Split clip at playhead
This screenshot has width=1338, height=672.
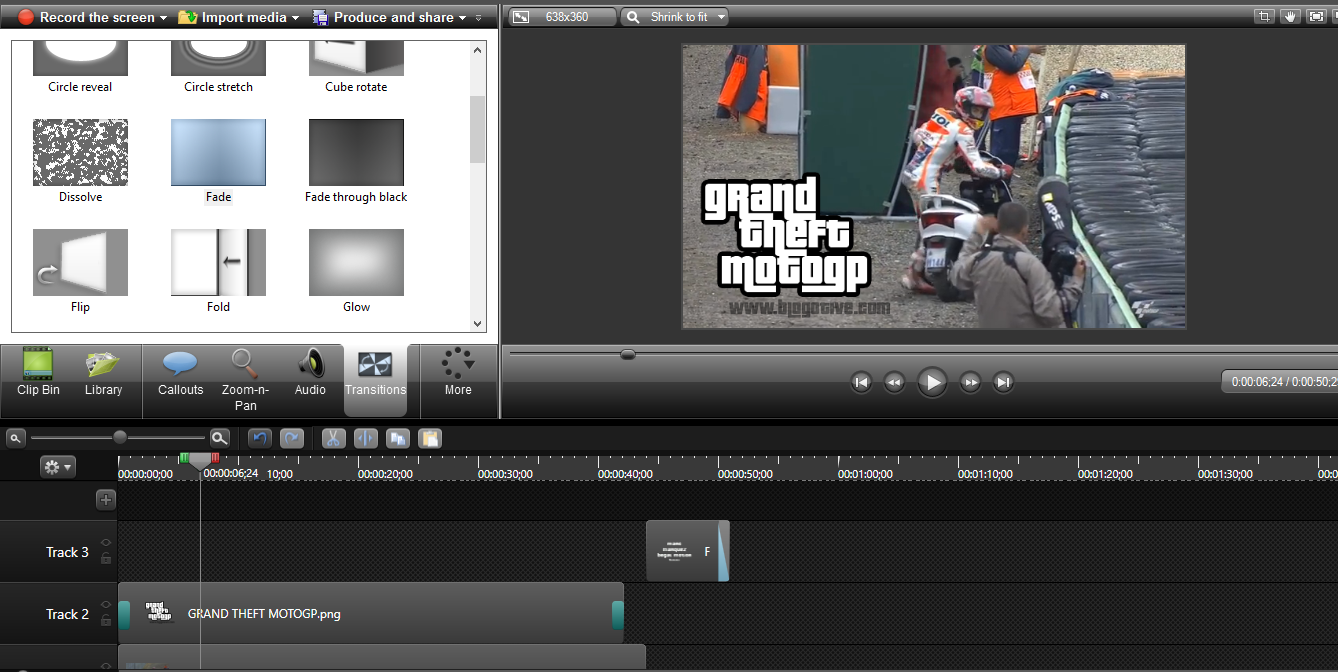365,438
